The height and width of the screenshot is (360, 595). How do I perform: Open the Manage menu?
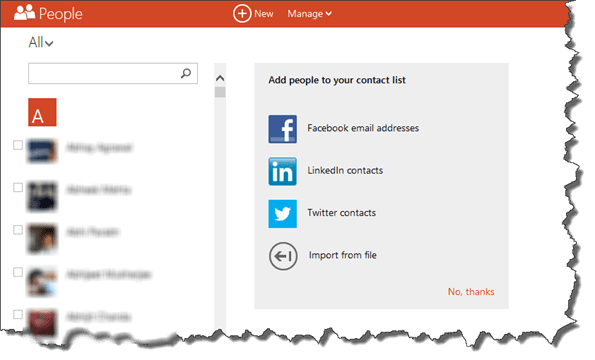309,14
